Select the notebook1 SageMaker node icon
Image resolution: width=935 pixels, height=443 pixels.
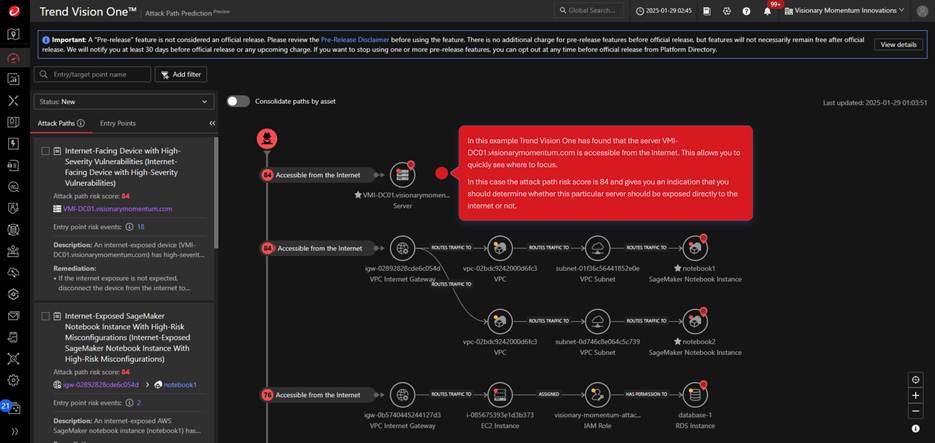pyautogui.click(x=695, y=248)
